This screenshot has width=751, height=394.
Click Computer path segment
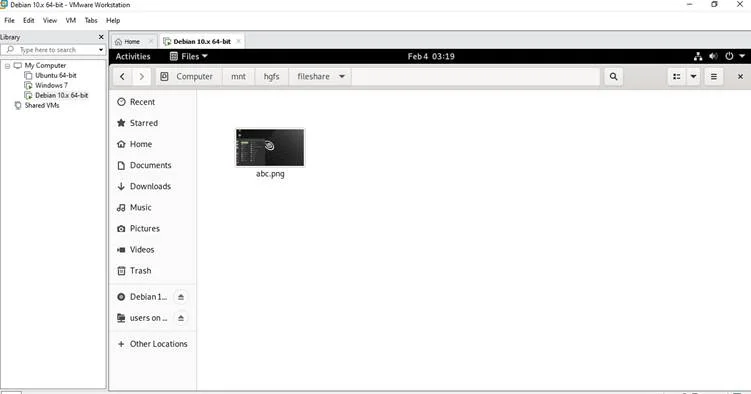pos(189,77)
